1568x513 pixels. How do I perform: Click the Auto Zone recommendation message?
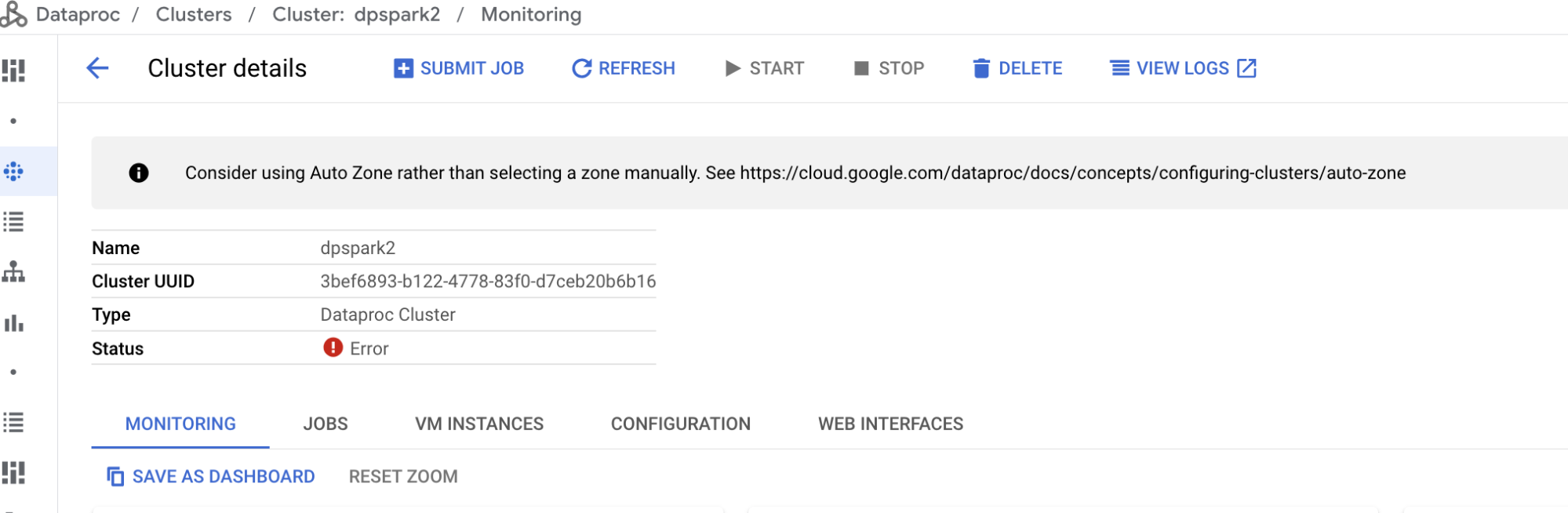(x=795, y=173)
